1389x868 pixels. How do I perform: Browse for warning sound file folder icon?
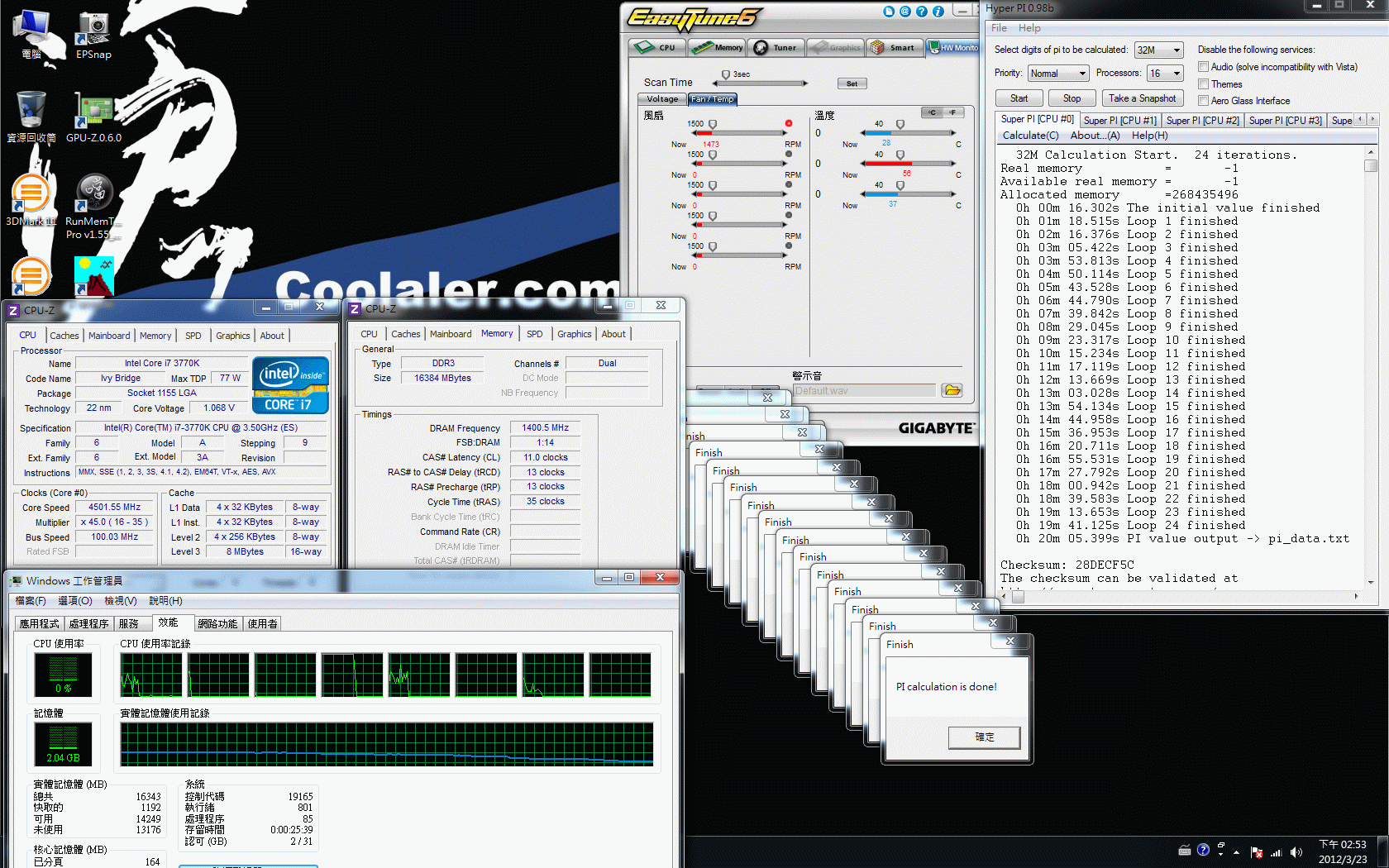click(x=952, y=390)
